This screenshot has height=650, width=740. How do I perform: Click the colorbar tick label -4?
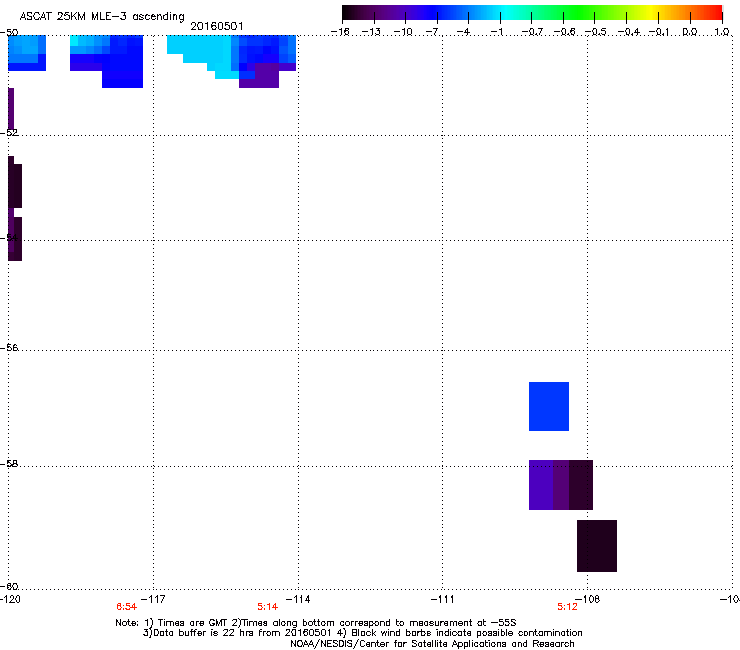coord(463,32)
